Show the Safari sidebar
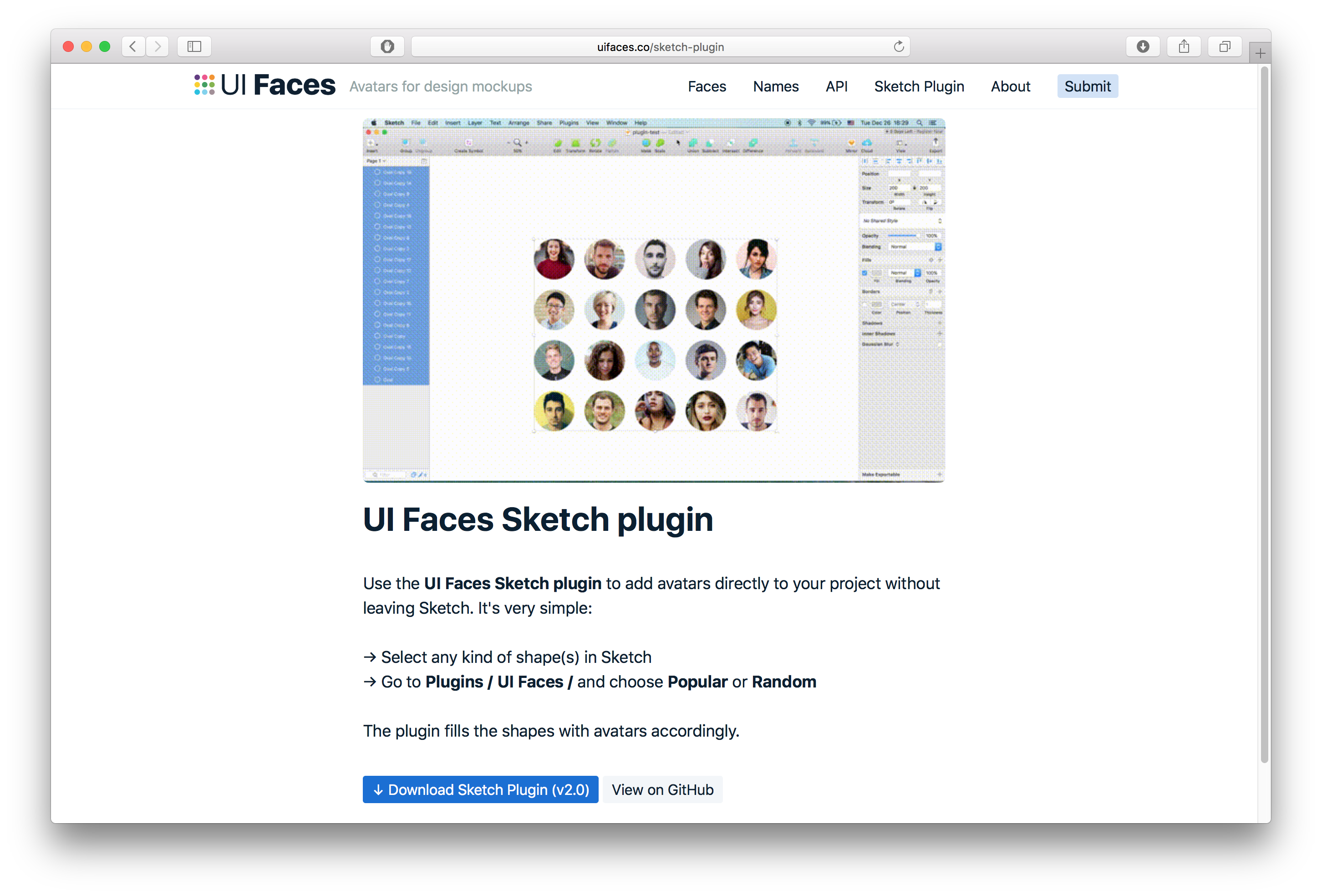1322x896 pixels. pyautogui.click(x=194, y=46)
